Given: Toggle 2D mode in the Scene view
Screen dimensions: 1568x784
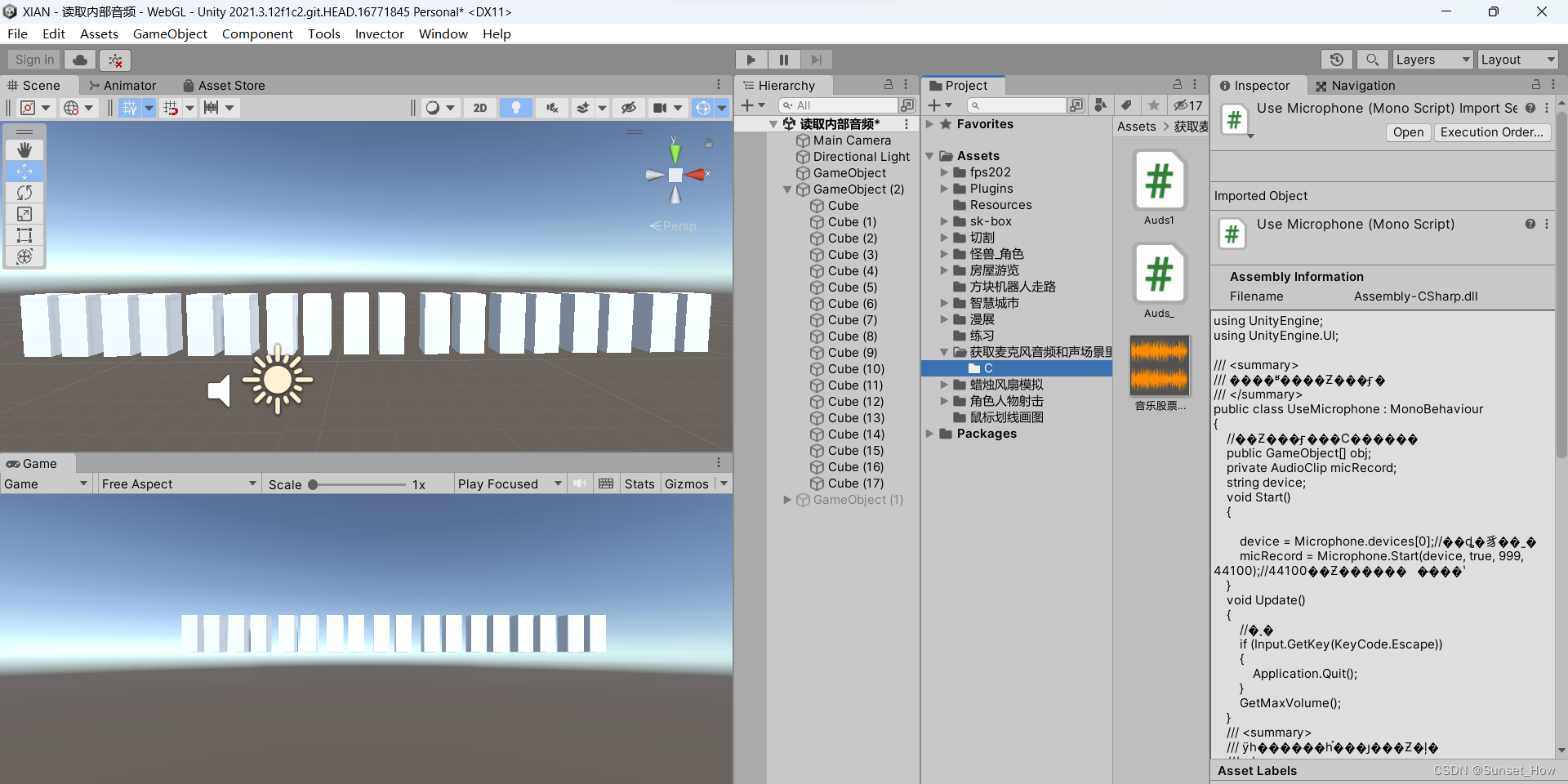Looking at the screenshot, I should pos(480,107).
